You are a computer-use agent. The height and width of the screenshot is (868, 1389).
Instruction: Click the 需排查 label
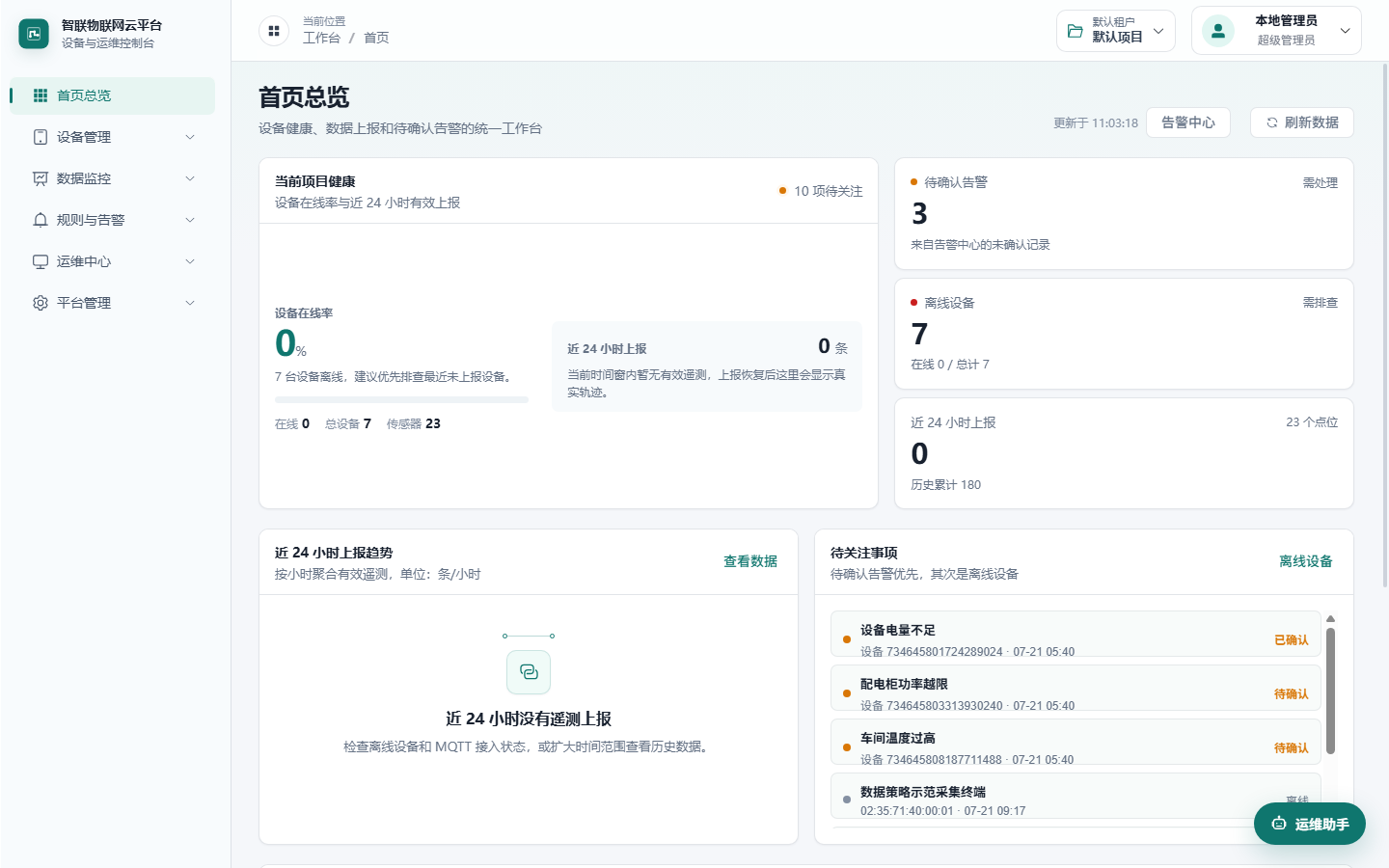(x=1321, y=303)
